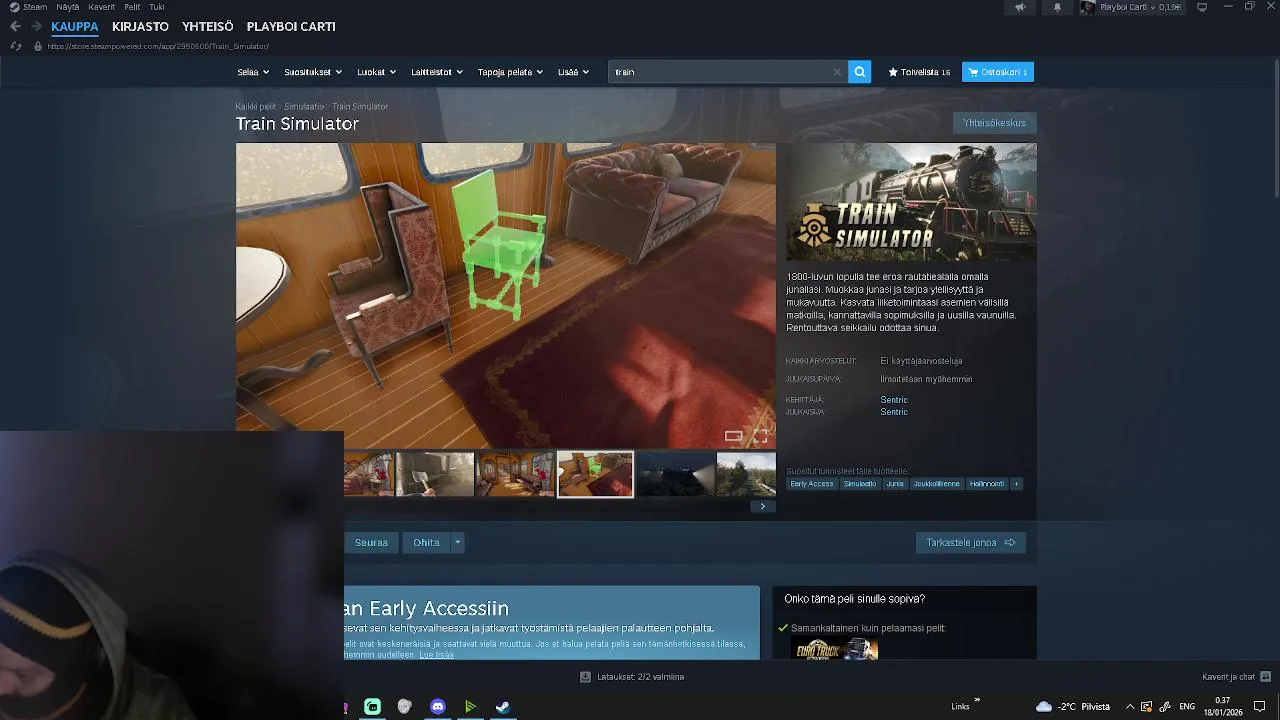This screenshot has height=720, width=1280.
Task: Expand the Lisää dropdown
Action: [573, 72]
